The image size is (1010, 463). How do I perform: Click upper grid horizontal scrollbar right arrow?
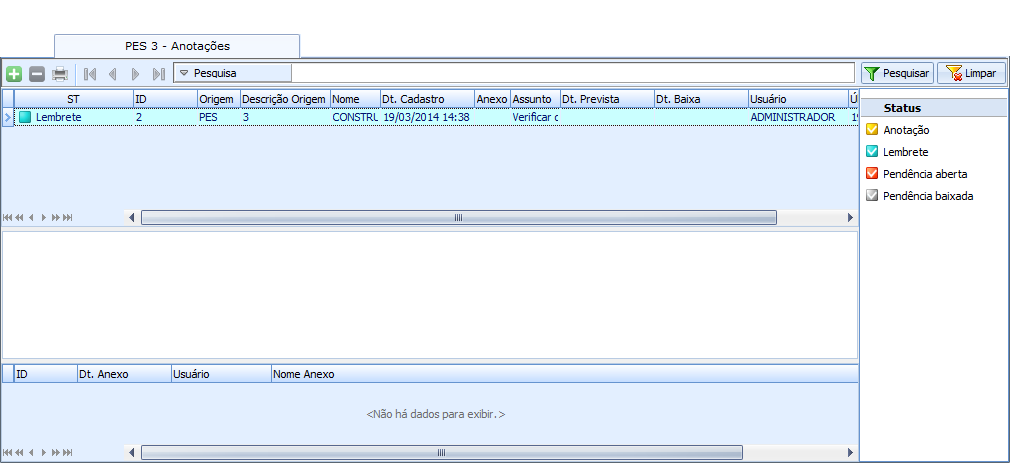(x=850, y=218)
